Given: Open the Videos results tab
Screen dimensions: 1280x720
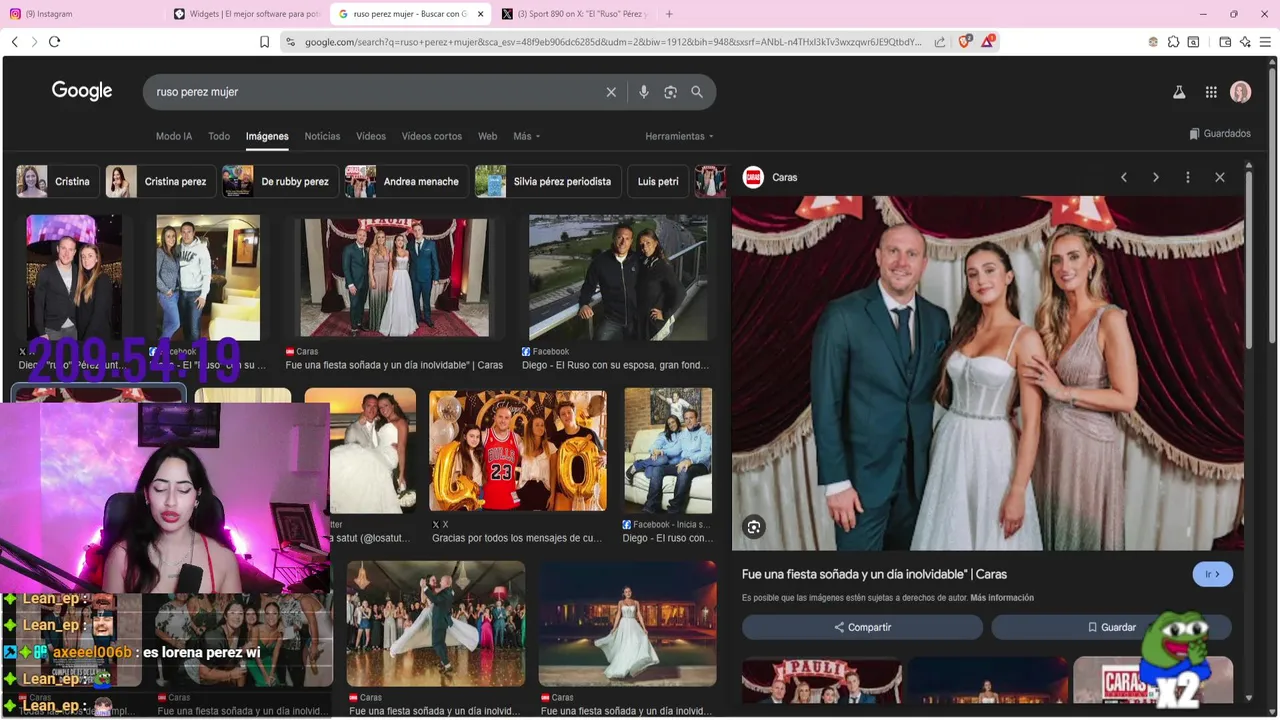Looking at the screenshot, I should tap(371, 136).
